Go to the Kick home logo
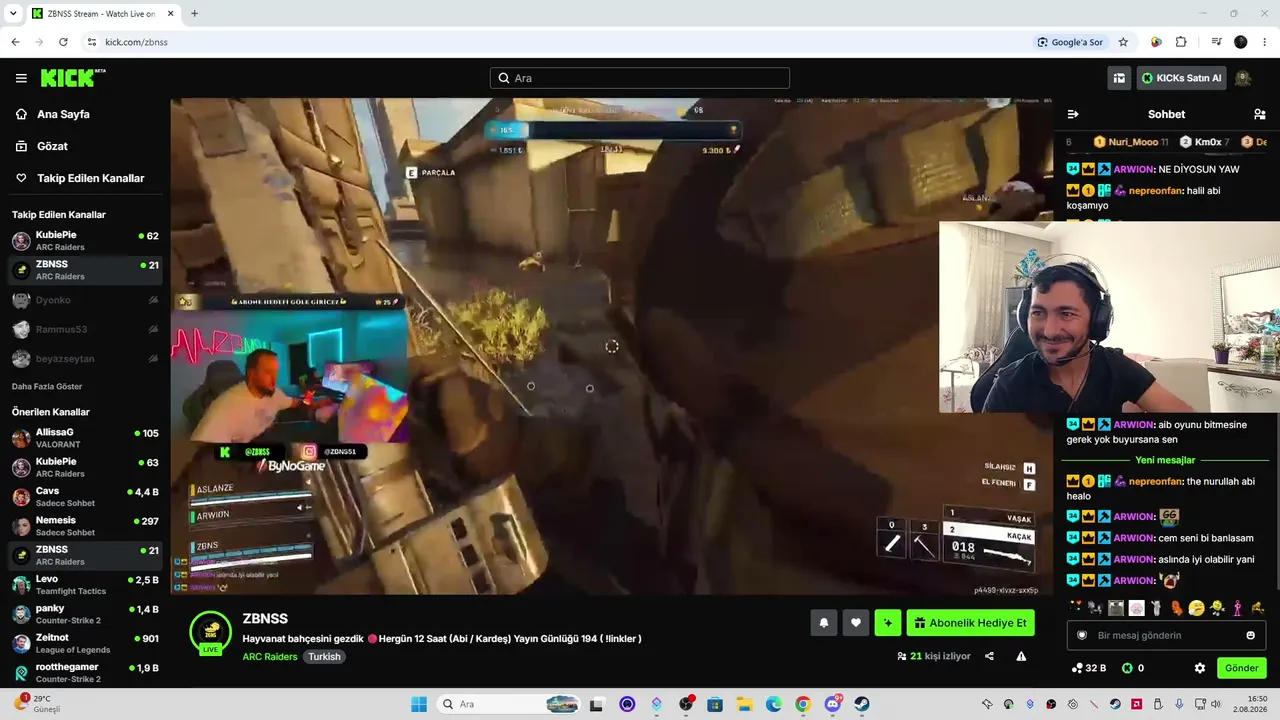 pos(73,78)
